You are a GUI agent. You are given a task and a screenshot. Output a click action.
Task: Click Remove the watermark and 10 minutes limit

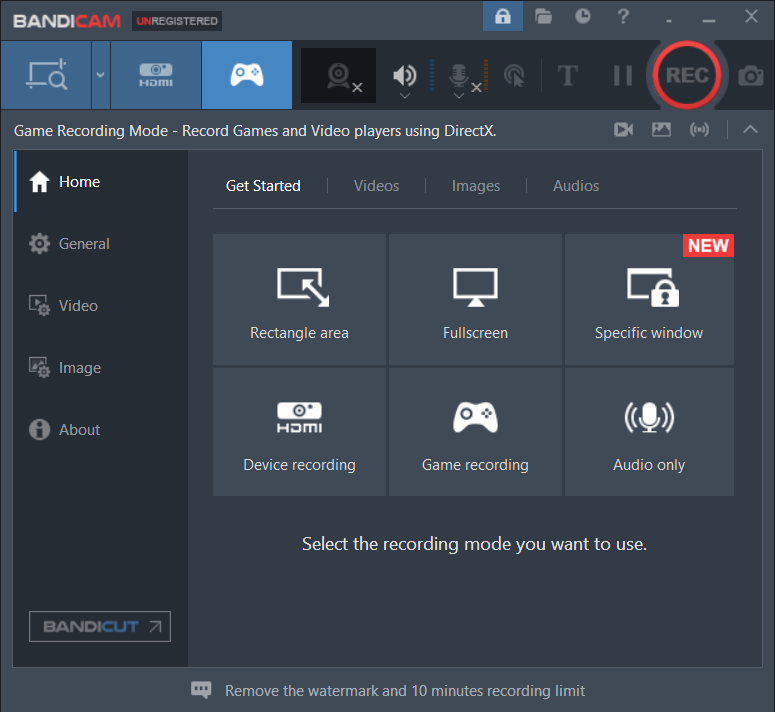(x=405, y=690)
